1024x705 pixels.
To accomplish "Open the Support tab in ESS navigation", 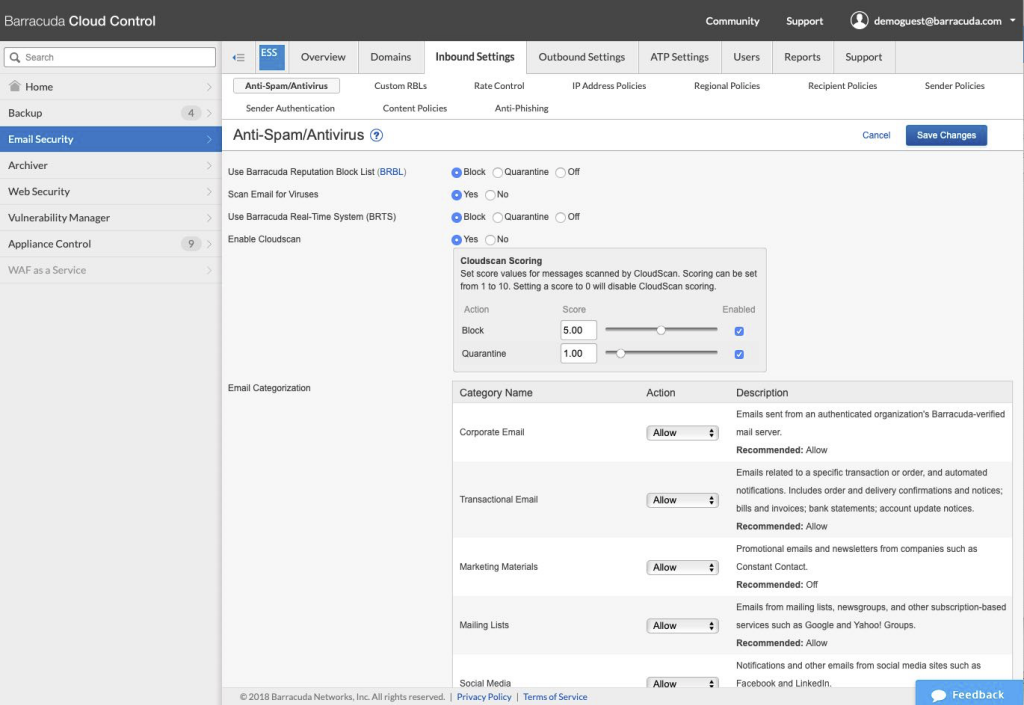I will click(x=863, y=57).
